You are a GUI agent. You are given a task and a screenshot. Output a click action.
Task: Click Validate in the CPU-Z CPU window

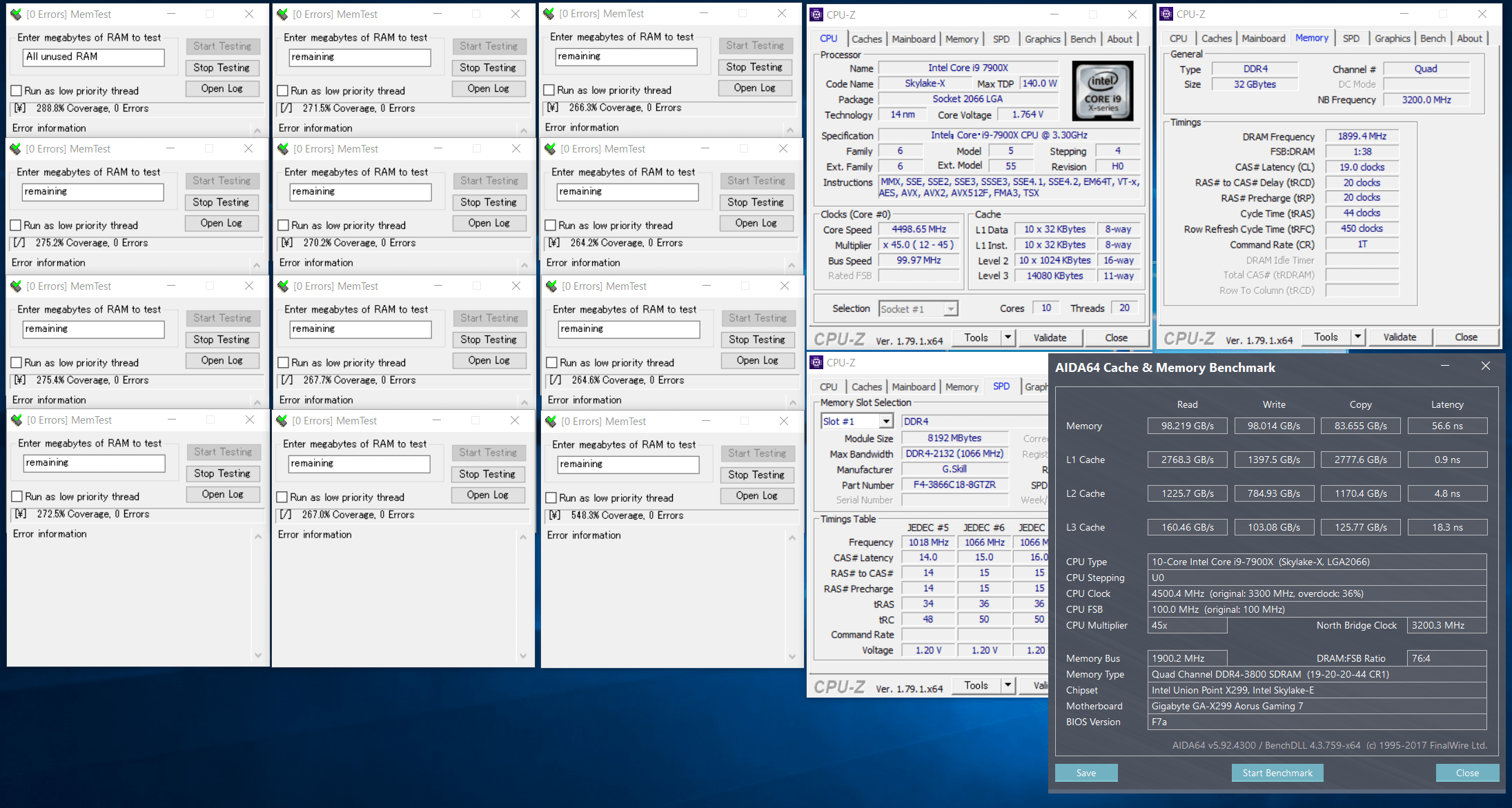[1050, 337]
